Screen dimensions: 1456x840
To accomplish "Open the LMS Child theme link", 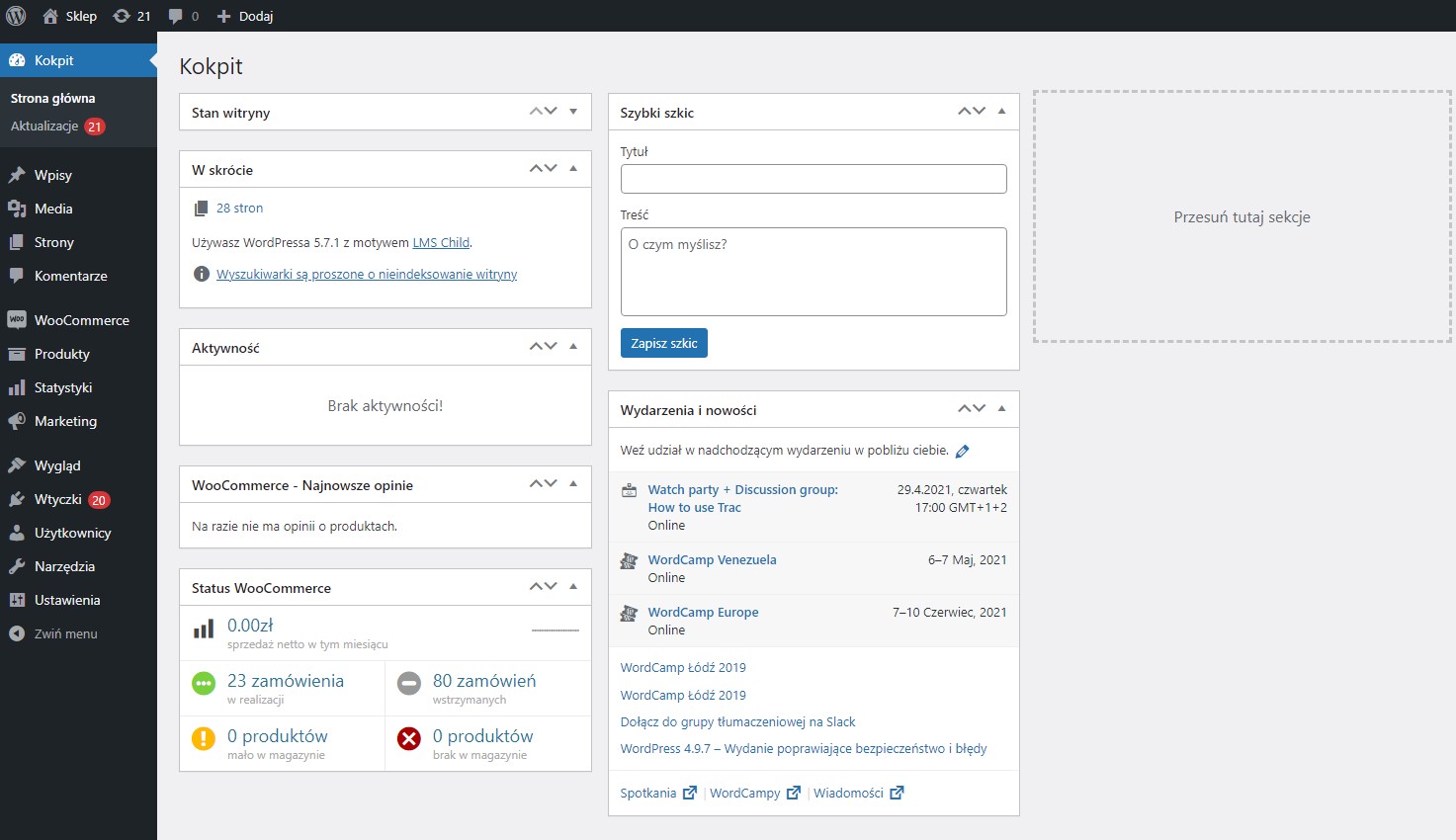I will click(441, 242).
